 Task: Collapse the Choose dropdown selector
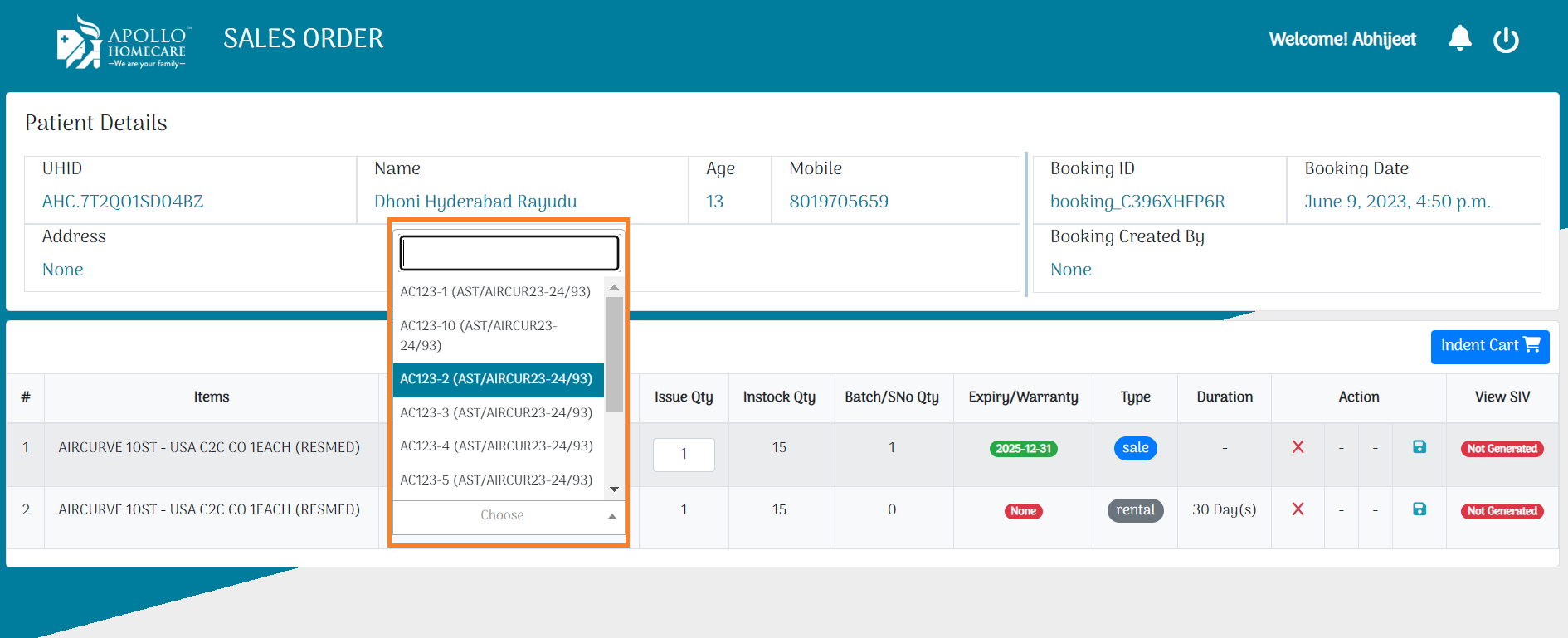tap(508, 515)
